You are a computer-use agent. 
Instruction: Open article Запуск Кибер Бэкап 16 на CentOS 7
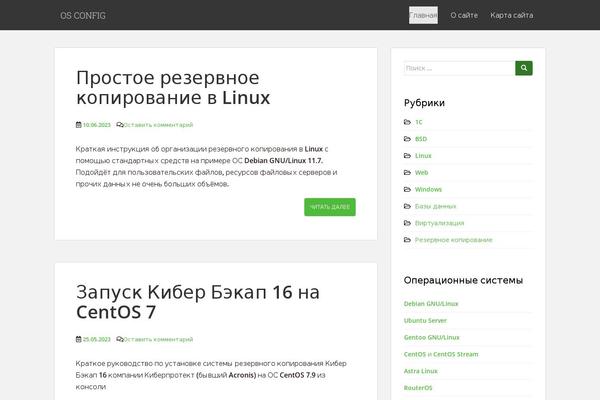click(x=197, y=302)
